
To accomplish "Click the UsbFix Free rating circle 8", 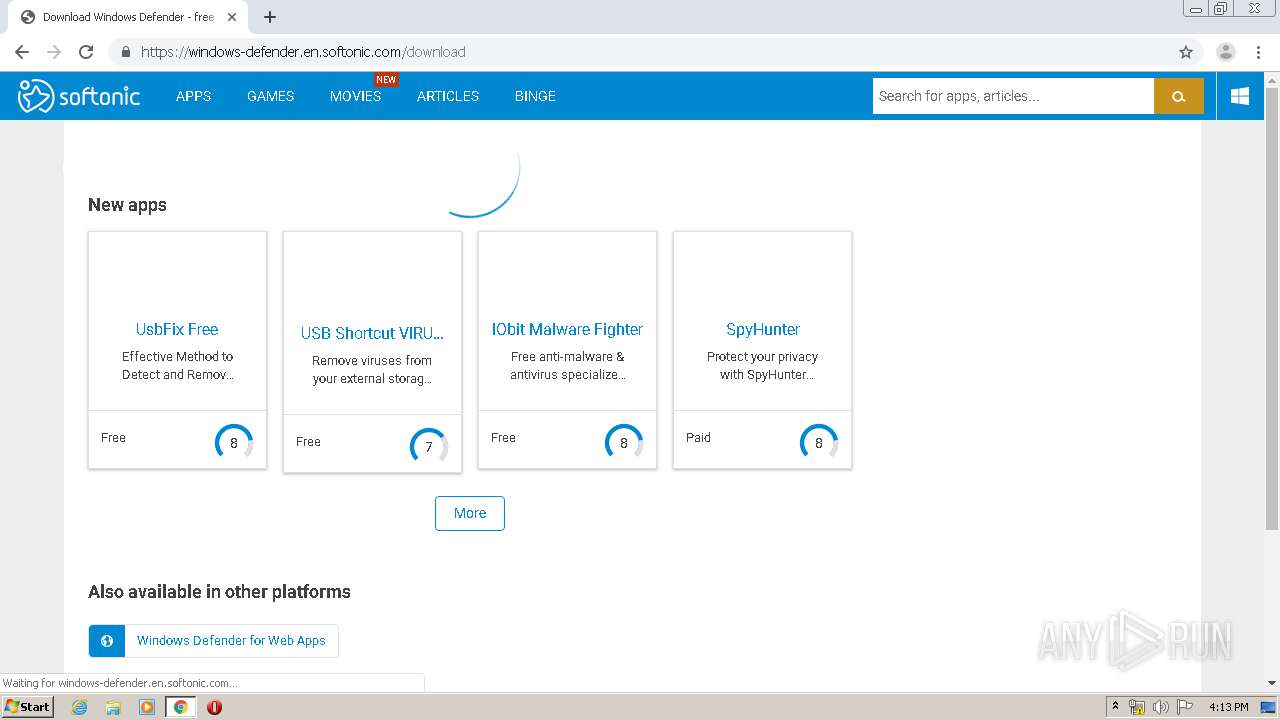I will 234,442.
